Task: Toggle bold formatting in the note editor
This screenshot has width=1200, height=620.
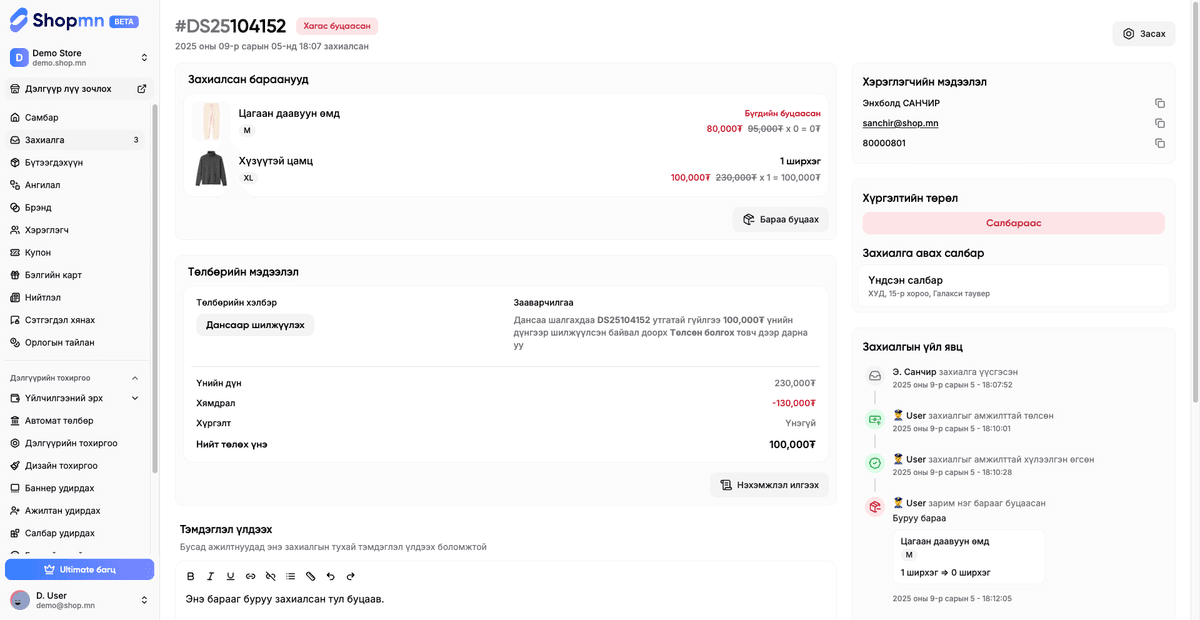Action: pos(191,576)
